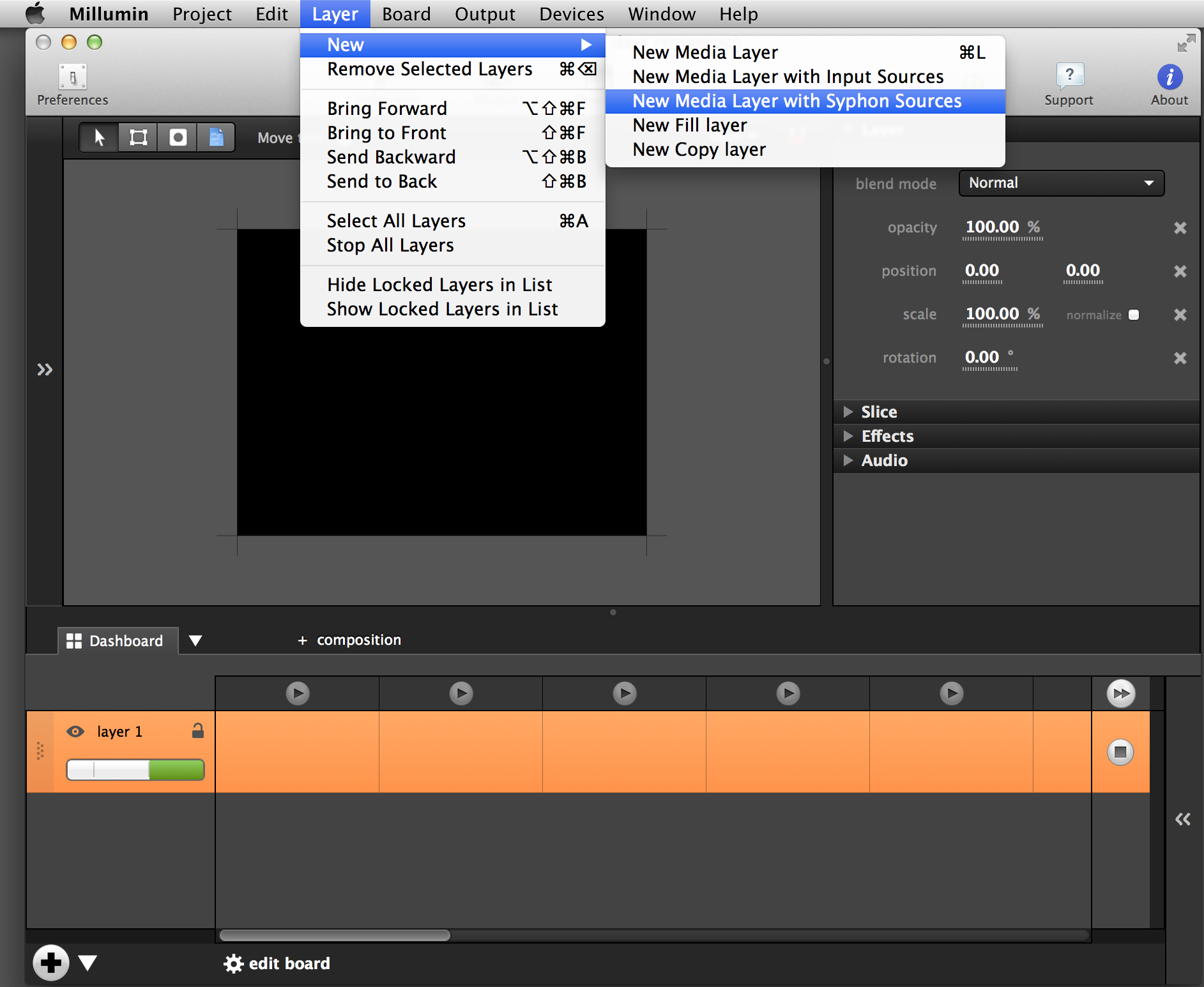Reset the position values
Screen dimensions: 1204x987
click(1180, 271)
